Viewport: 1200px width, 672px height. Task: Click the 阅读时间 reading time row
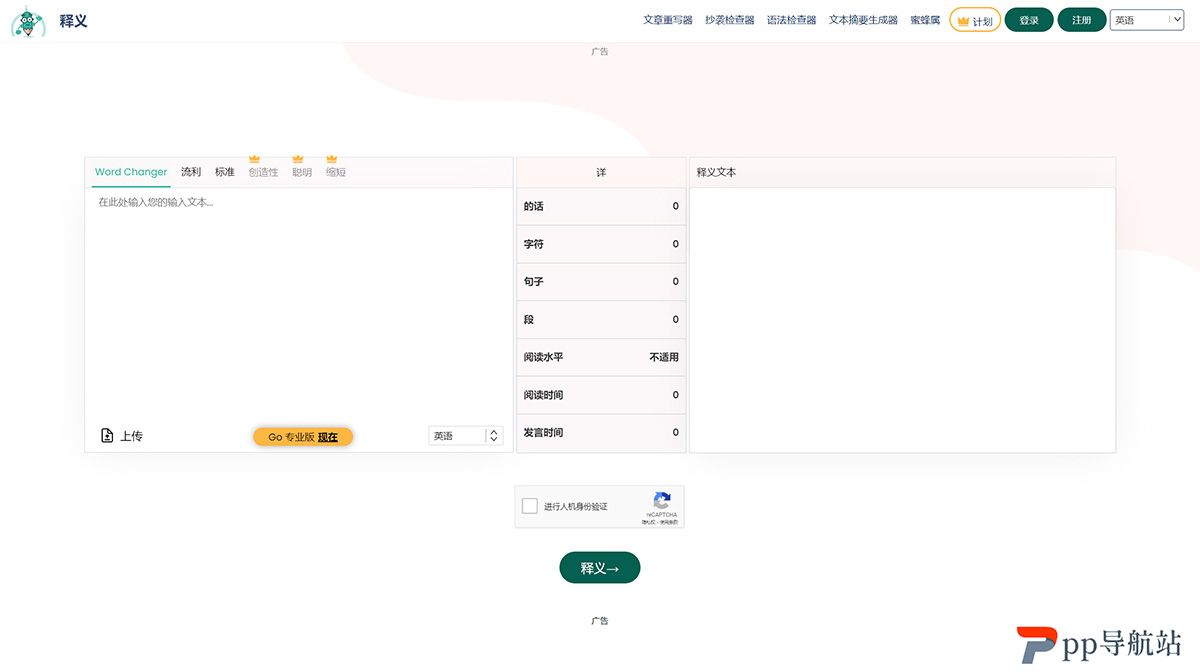click(x=601, y=395)
